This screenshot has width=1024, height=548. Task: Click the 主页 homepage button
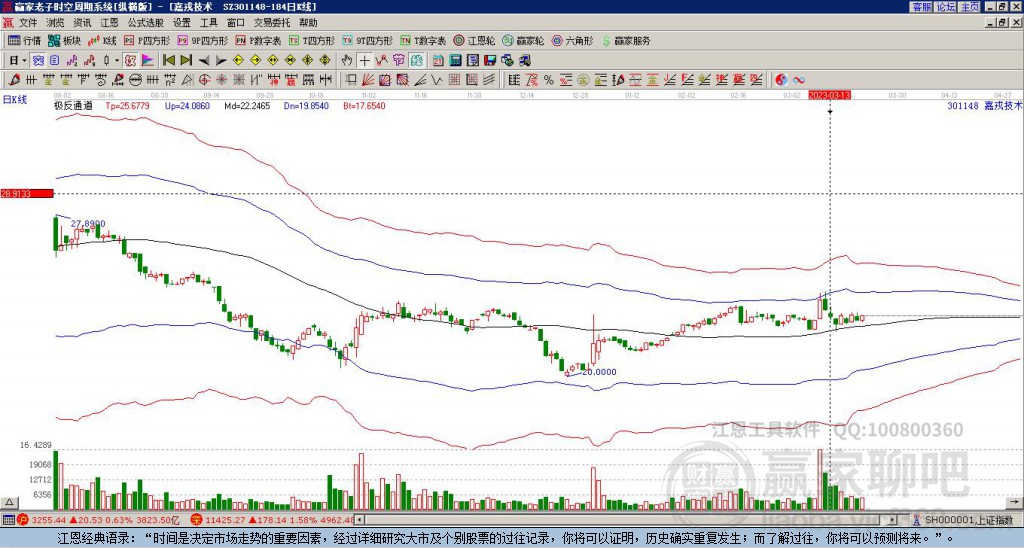click(970, 7)
